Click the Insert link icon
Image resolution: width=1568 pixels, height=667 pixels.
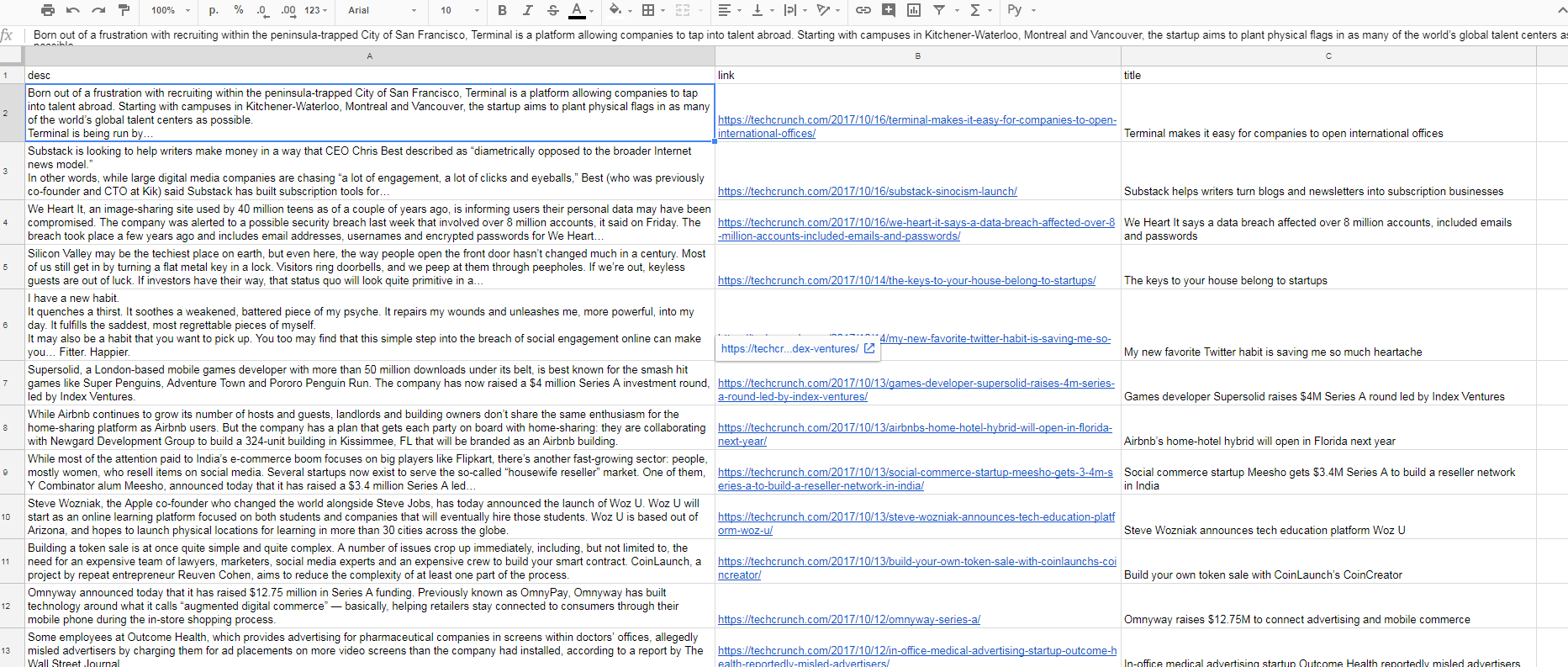(863, 10)
